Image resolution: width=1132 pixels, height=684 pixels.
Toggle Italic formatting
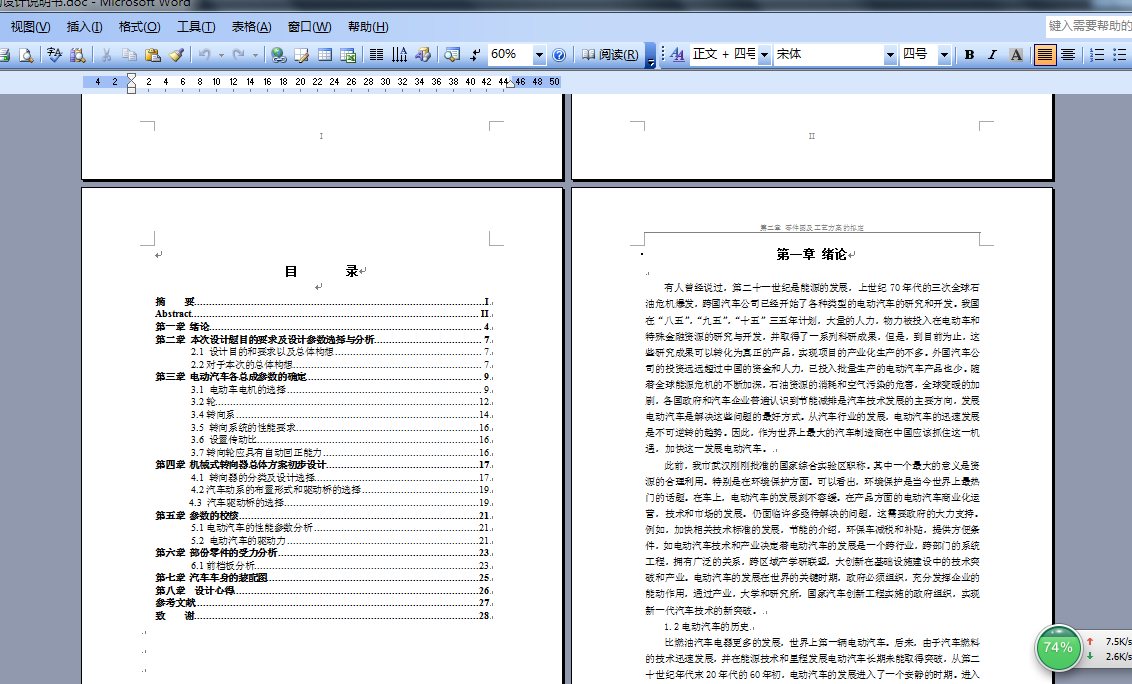tap(993, 55)
